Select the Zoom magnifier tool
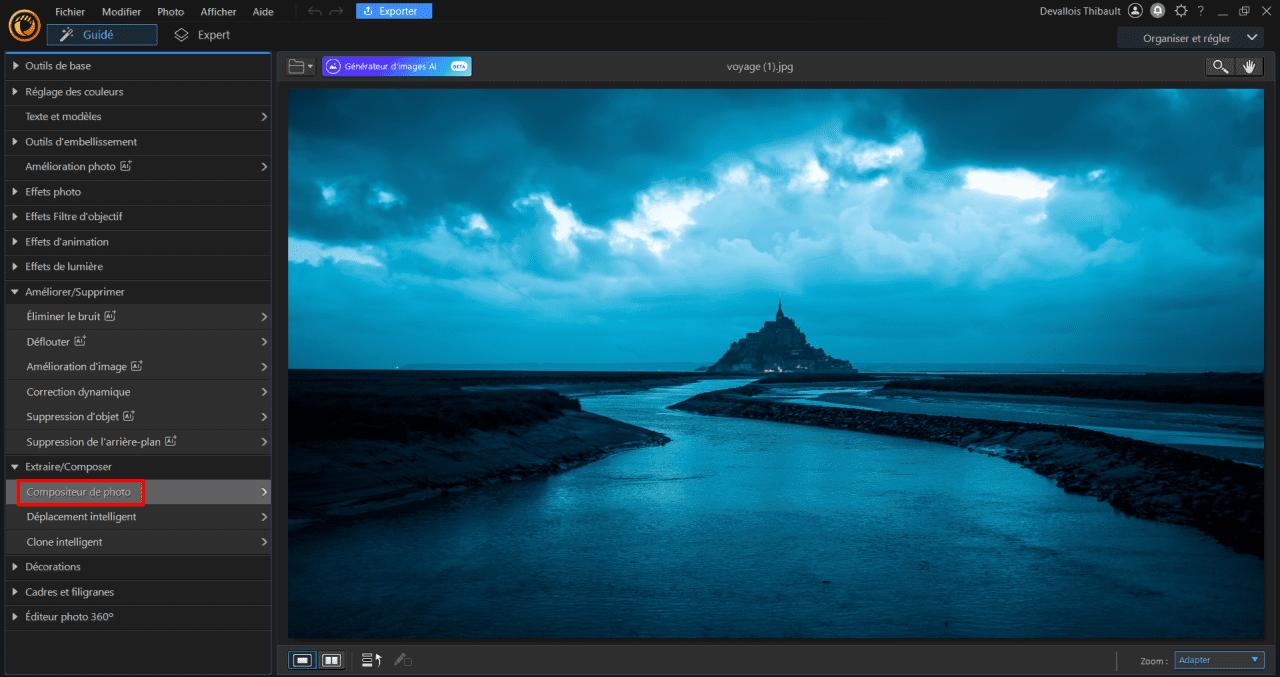 (x=1219, y=67)
